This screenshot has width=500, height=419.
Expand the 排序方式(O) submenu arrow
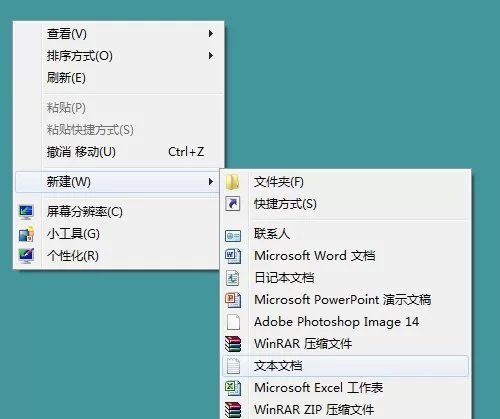[x=211, y=56]
